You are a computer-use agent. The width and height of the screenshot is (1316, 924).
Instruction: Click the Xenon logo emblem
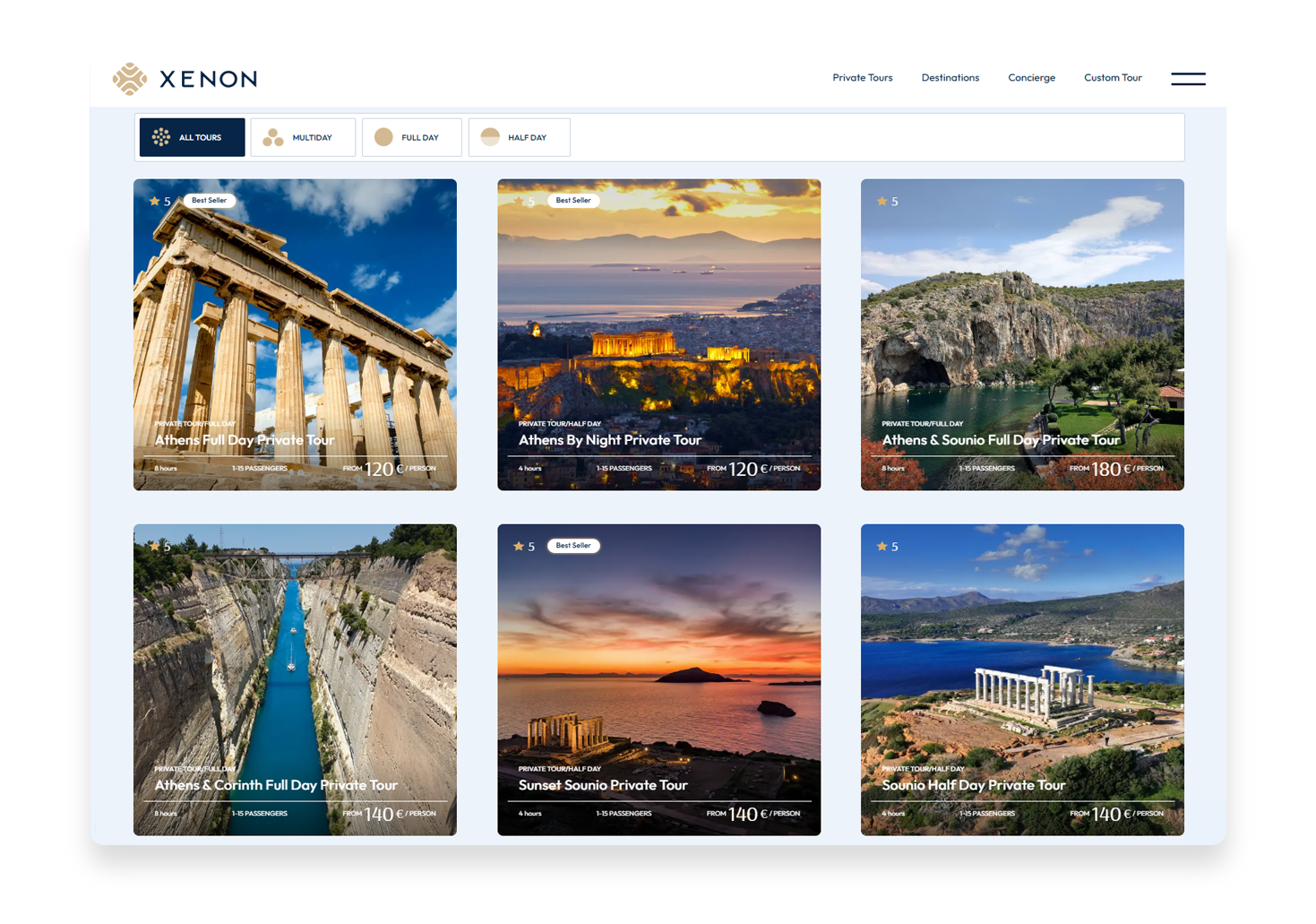pyautogui.click(x=130, y=79)
